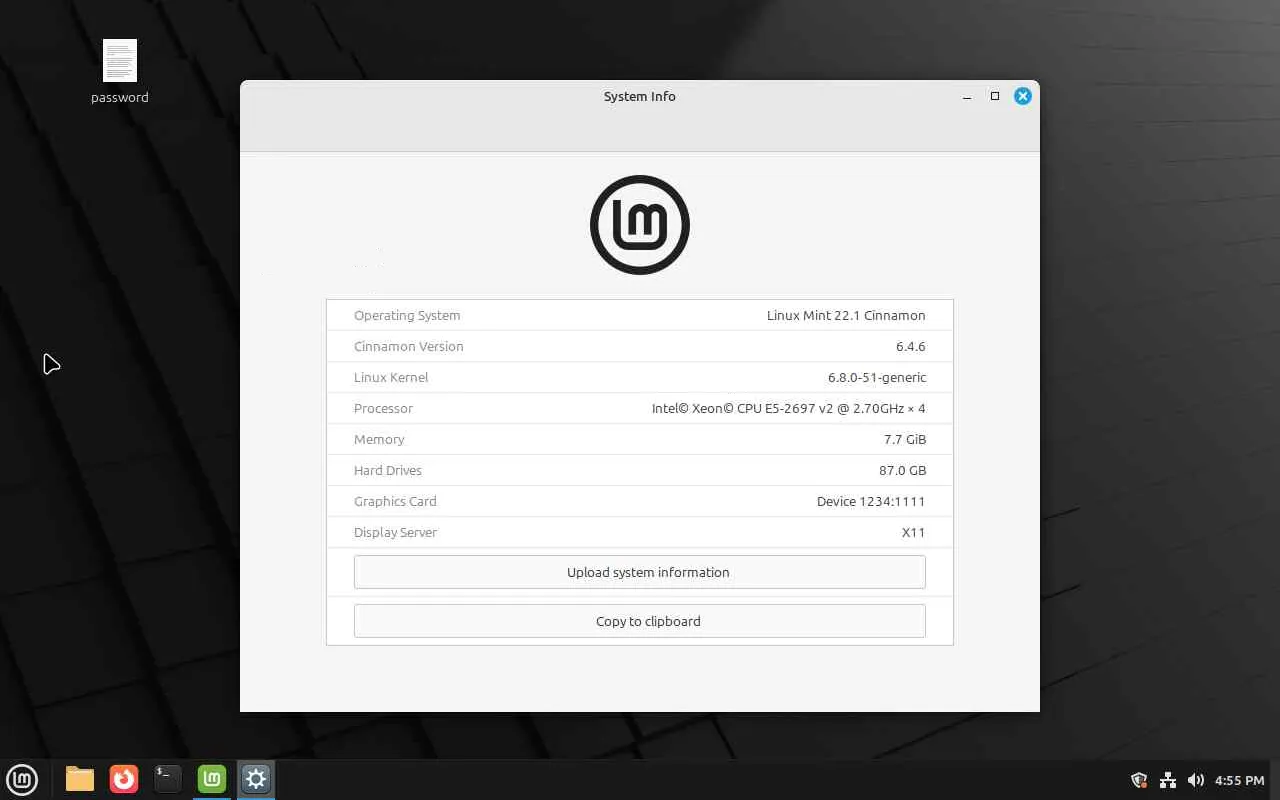
Task: Open the sound volume tray icon
Action: tap(1195, 780)
